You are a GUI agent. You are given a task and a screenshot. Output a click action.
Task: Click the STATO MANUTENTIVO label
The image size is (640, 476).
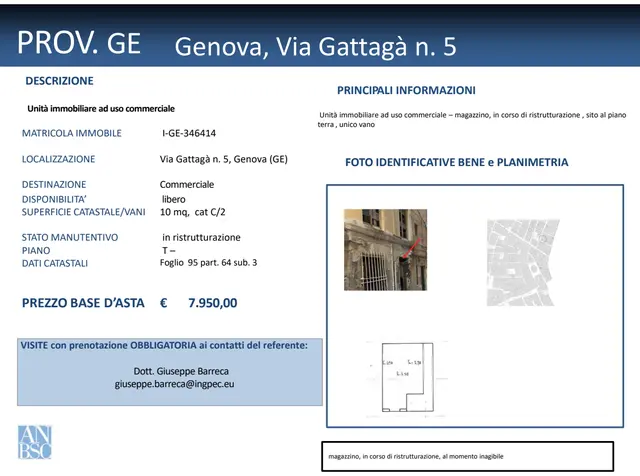[70, 237]
